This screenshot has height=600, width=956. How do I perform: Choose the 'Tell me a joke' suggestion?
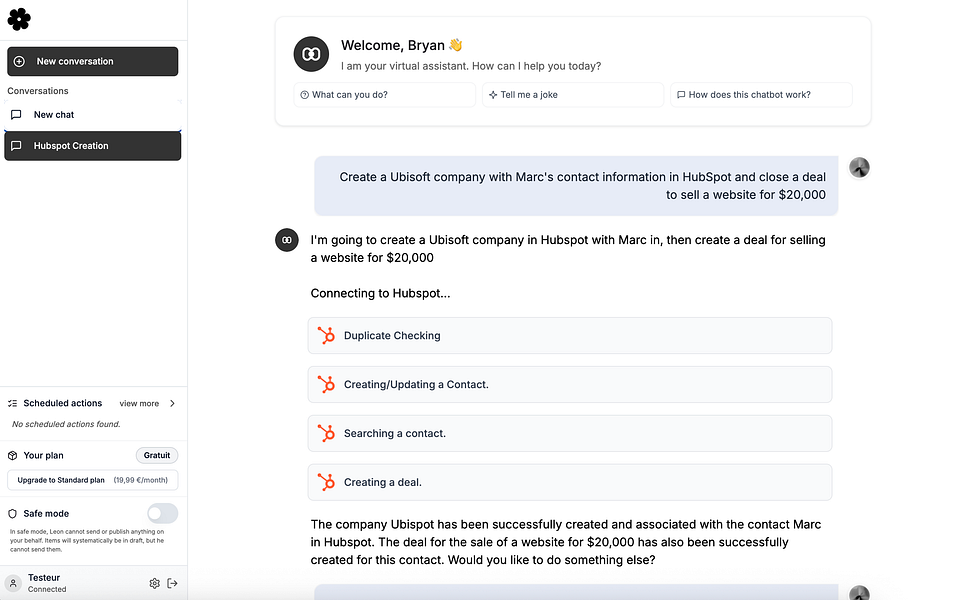pyautogui.click(x=572, y=95)
